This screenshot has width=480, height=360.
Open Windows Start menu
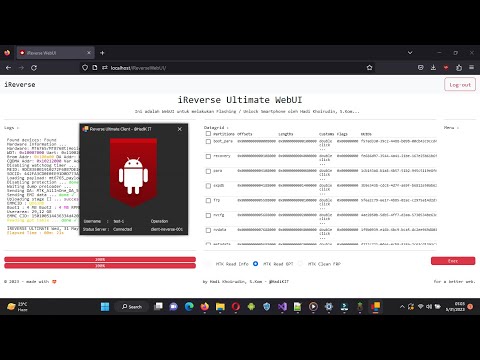click(x=105, y=306)
